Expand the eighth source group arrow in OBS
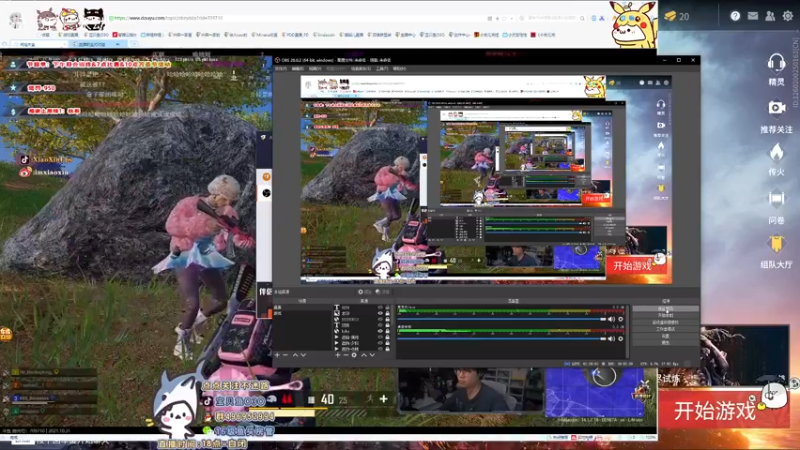This screenshot has width=800, height=450. [x=336, y=349]
